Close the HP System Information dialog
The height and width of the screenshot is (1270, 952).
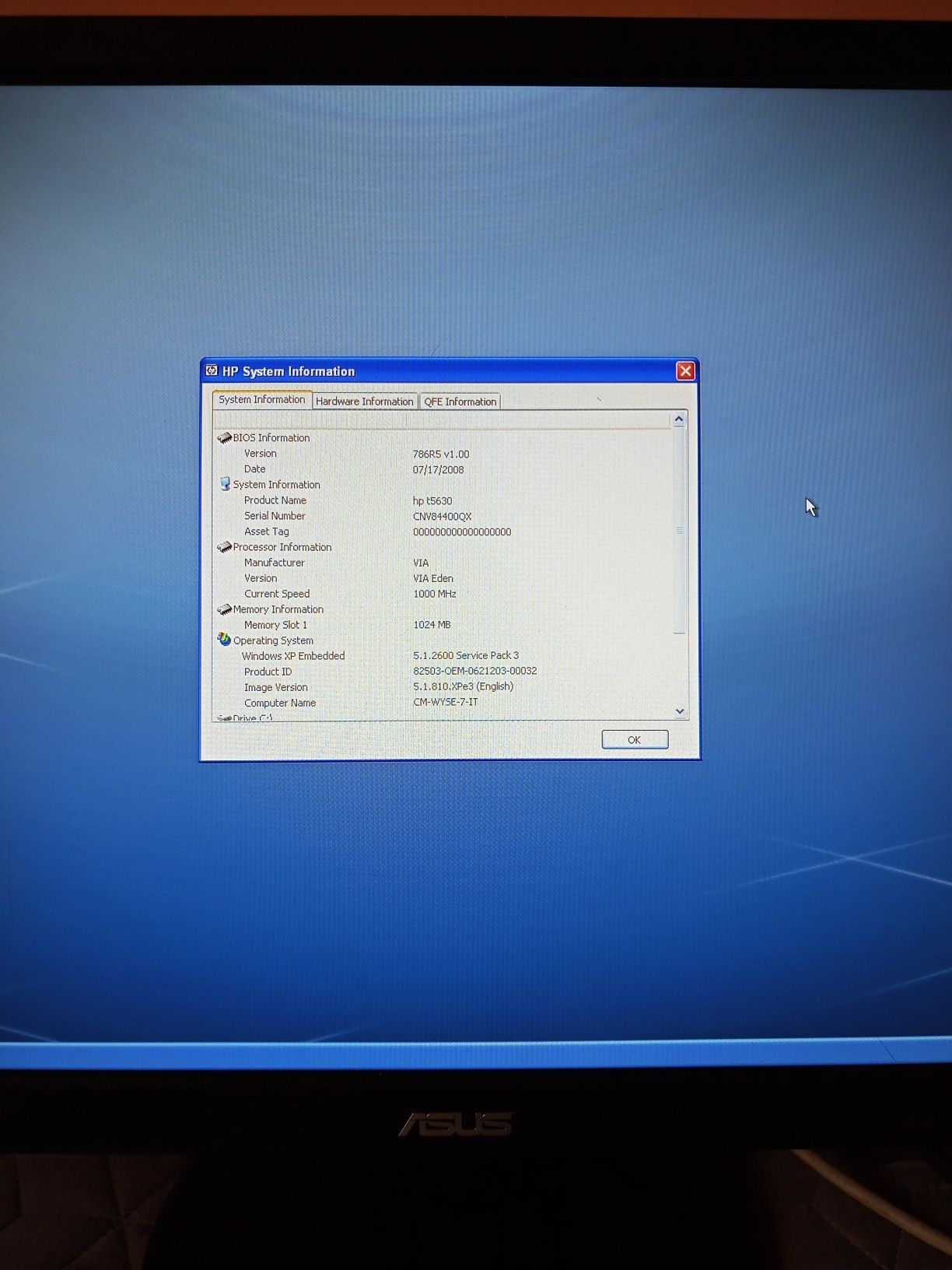[685, 371]
